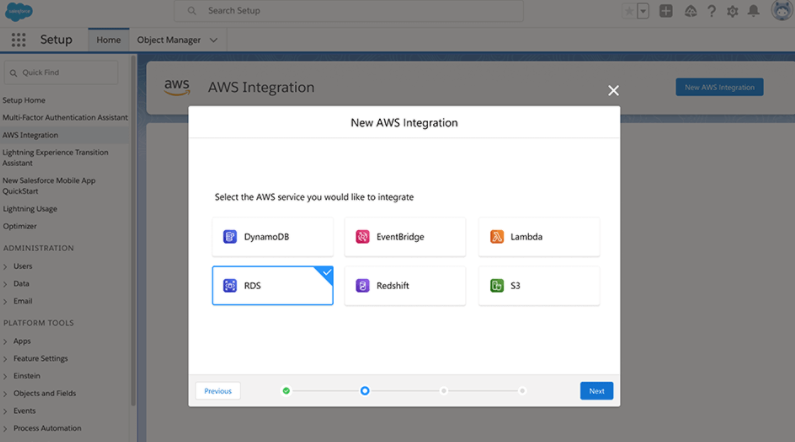Select the DynamoDB card label
The width and height of the screenshot is (795, 442).
(x=266, y=237)
